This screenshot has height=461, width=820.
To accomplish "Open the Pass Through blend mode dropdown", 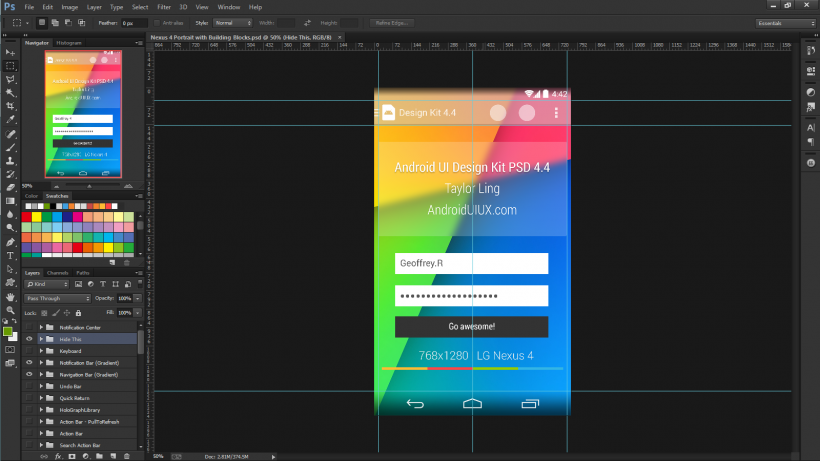I will (58, 298).
